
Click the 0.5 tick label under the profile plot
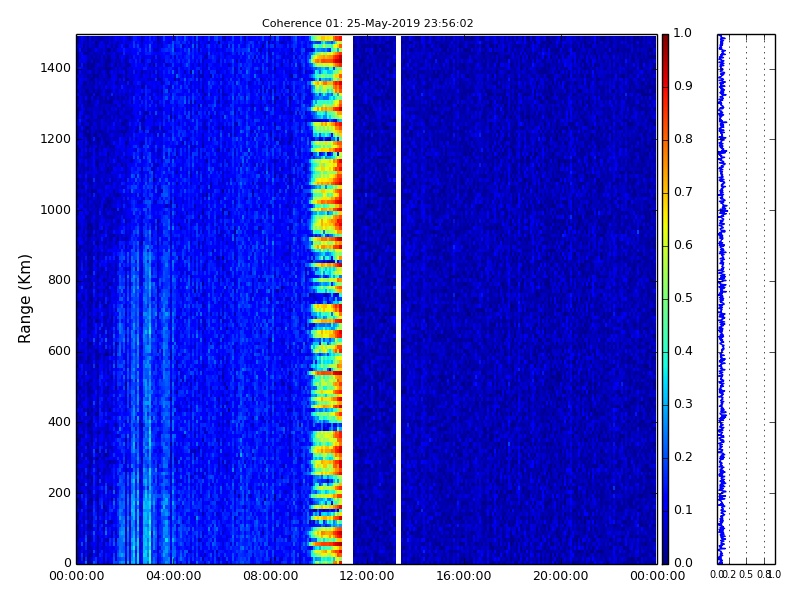point(746,575)
